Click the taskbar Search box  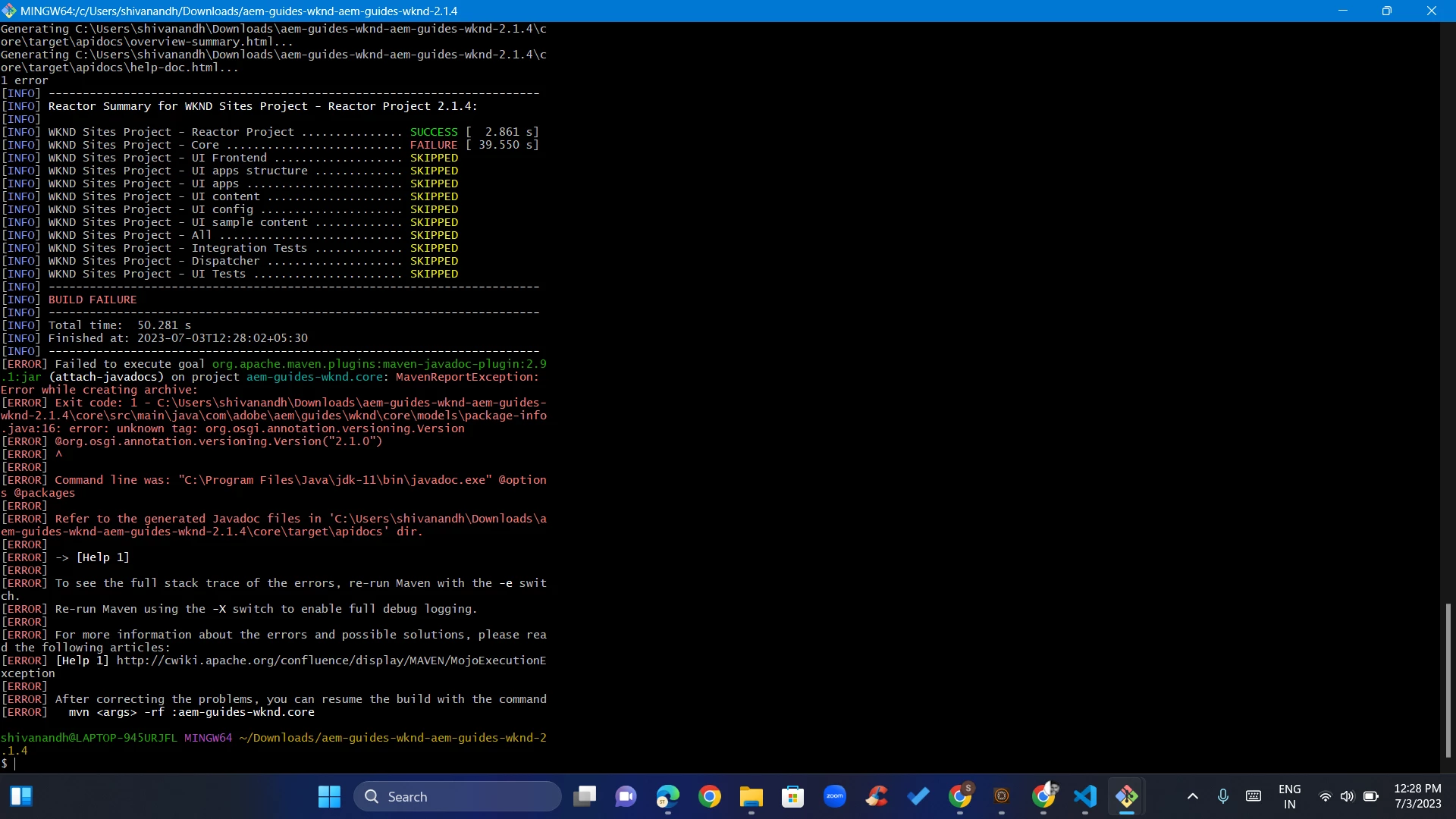click(x=457, y=796)
